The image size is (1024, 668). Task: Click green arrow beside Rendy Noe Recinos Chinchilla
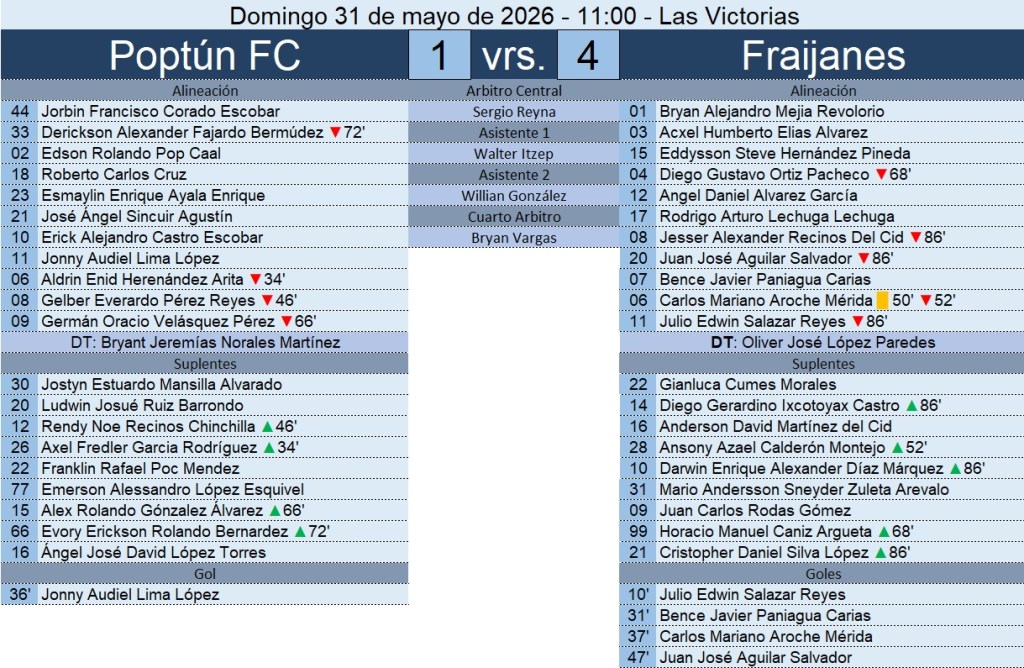point(267,426)
